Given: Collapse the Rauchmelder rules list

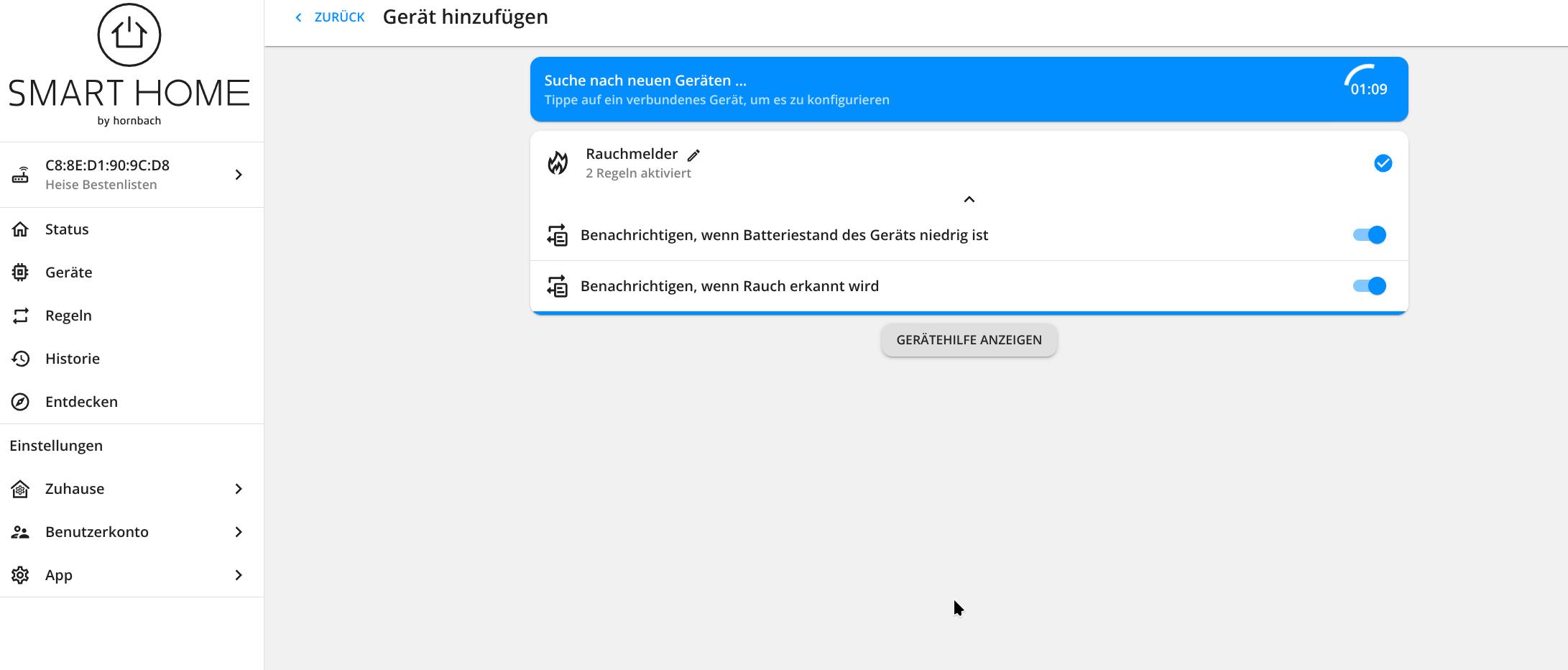Looking at the screenshot, I should click(969, 199).
